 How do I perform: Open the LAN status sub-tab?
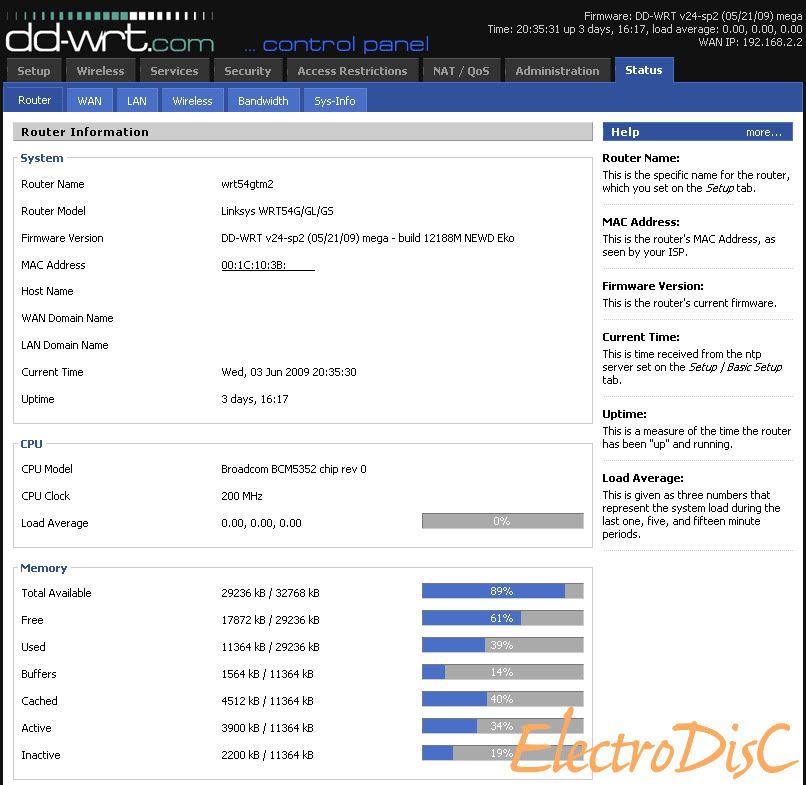point(136,101)
